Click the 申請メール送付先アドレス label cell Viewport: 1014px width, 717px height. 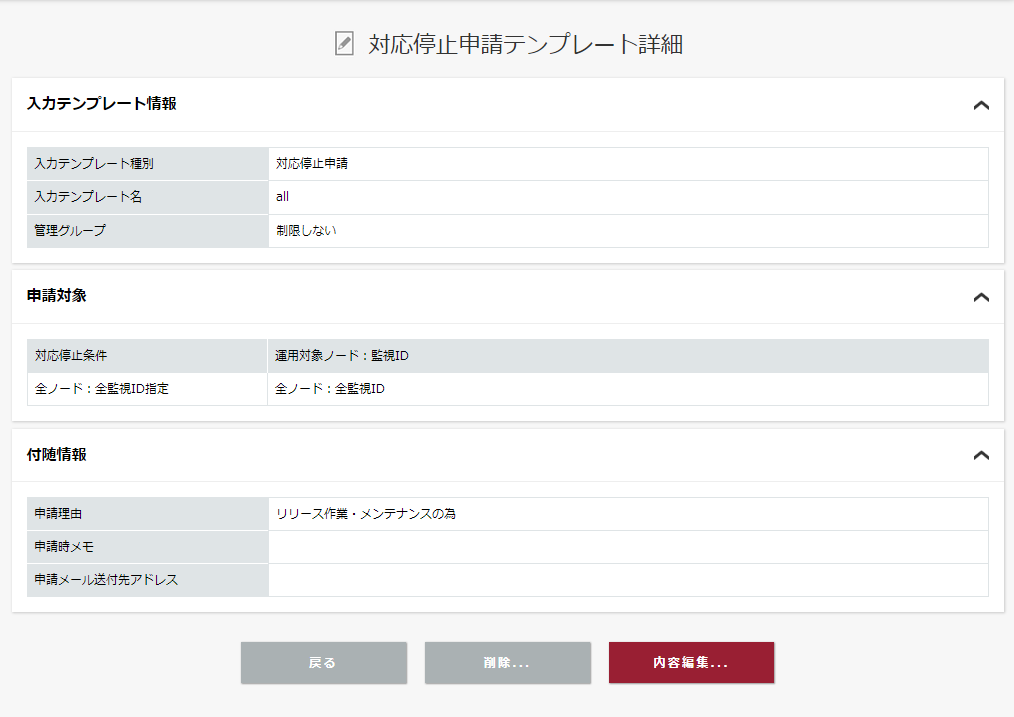pyautogui.click(x=147, y=580)
